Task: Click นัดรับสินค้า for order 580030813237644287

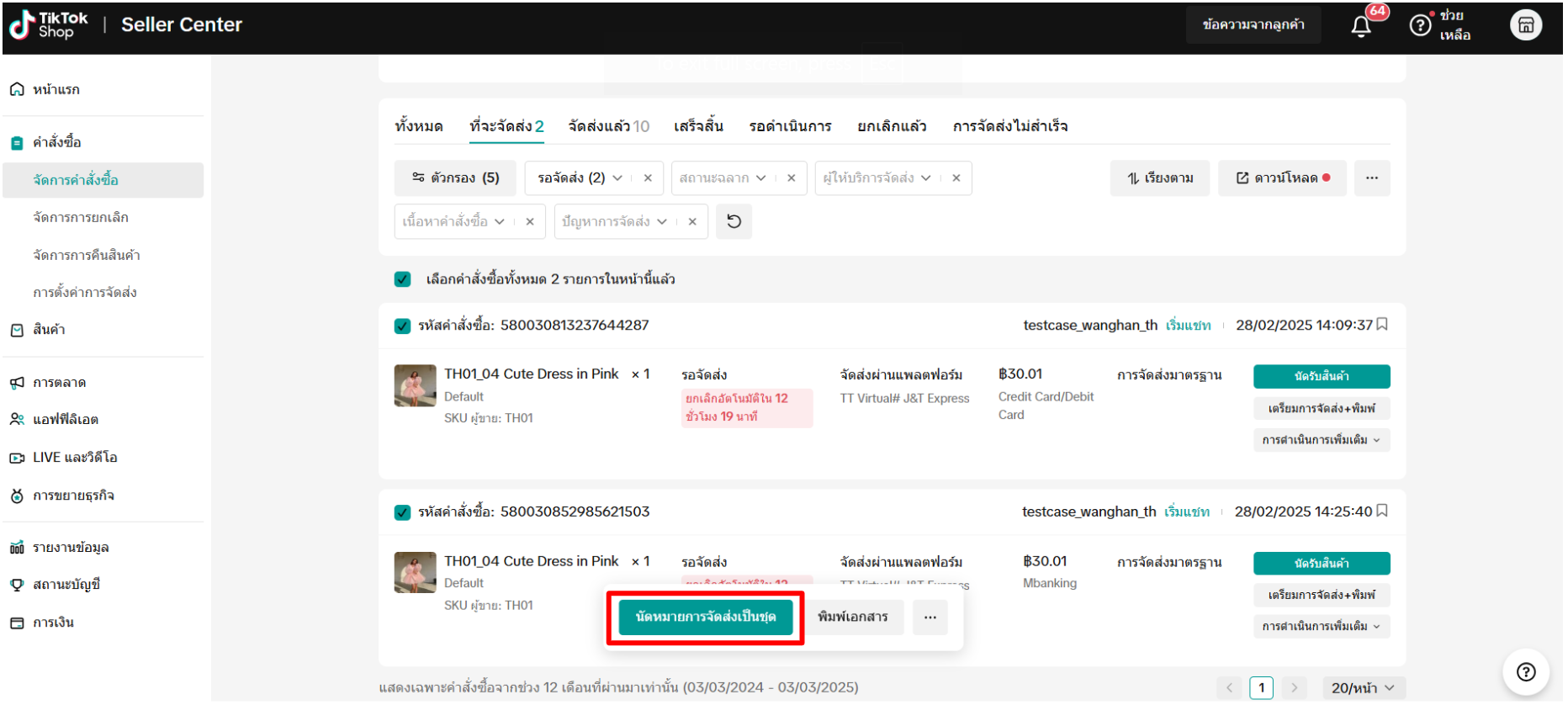Action: (x=1322, y=376)
